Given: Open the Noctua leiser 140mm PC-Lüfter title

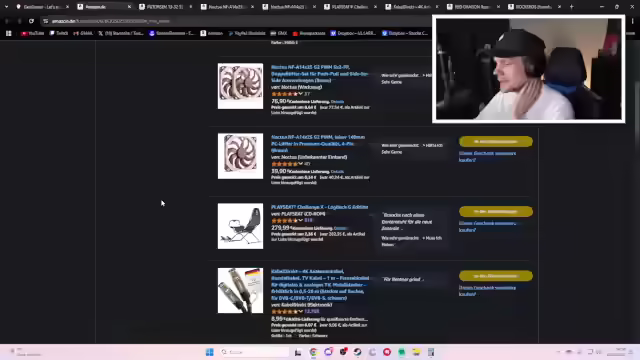Looking at the screenshot, I should coord(318,144).
